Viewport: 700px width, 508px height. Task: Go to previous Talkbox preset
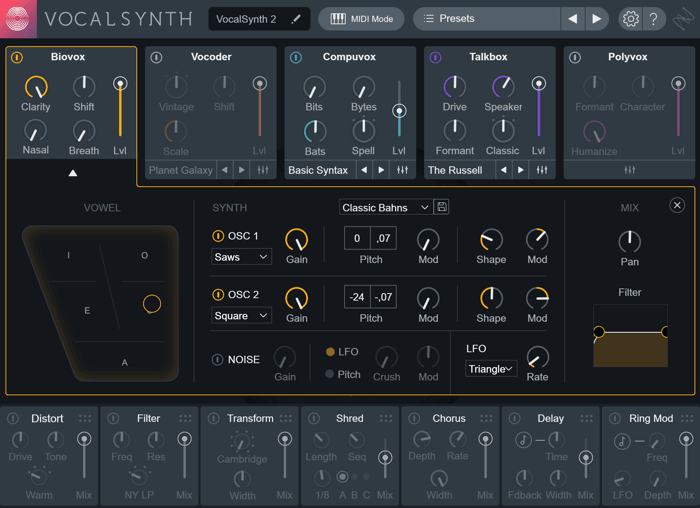tap(503, 170)
